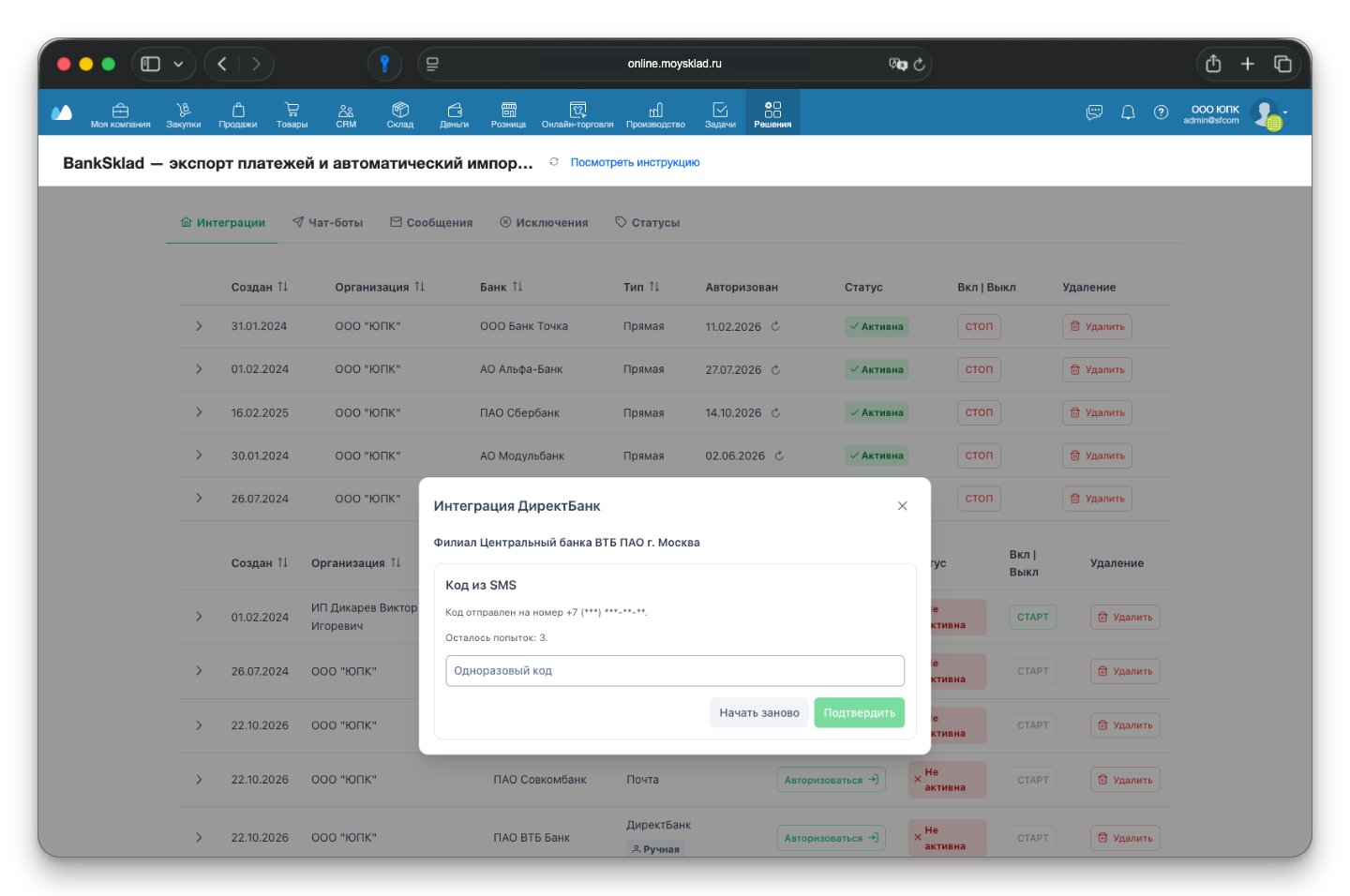Expand the АО Модульбанк row
Image resolution: width=1350 pixels, height=896 pixels.
[x=199, y=455]
